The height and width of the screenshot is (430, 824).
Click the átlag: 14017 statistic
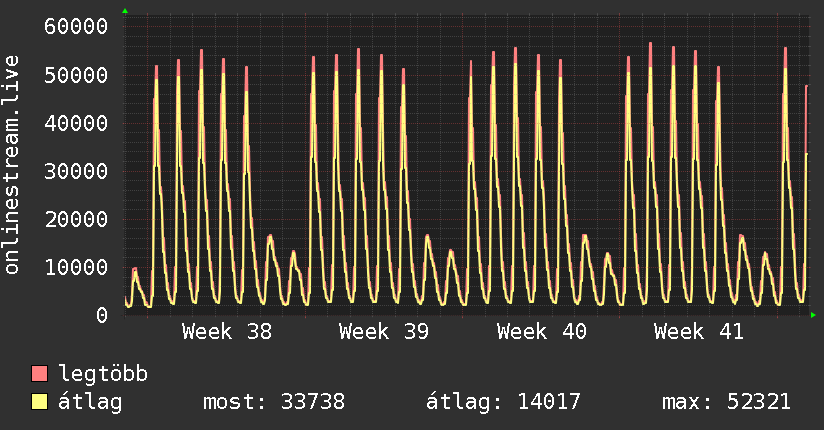coord(503,402)
